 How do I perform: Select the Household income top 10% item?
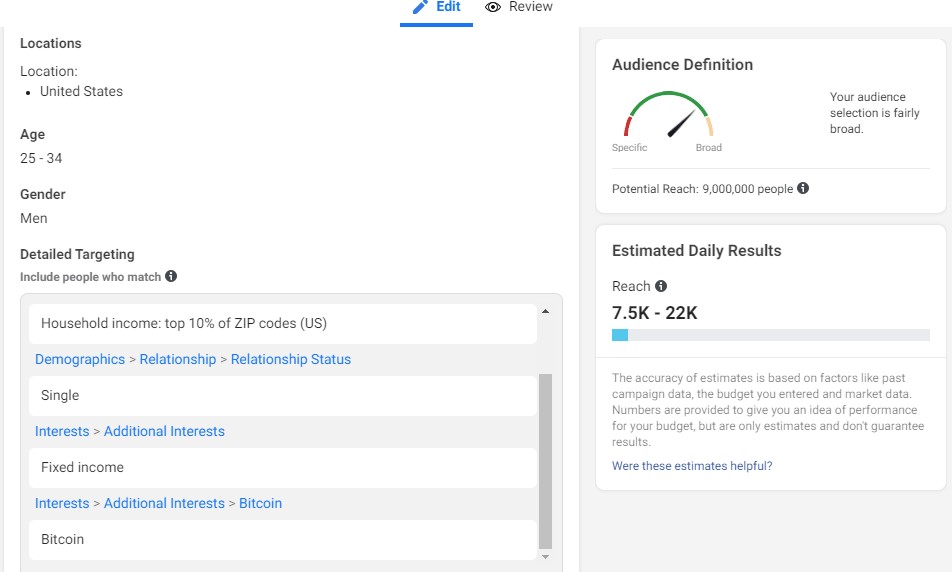point(283,323)
